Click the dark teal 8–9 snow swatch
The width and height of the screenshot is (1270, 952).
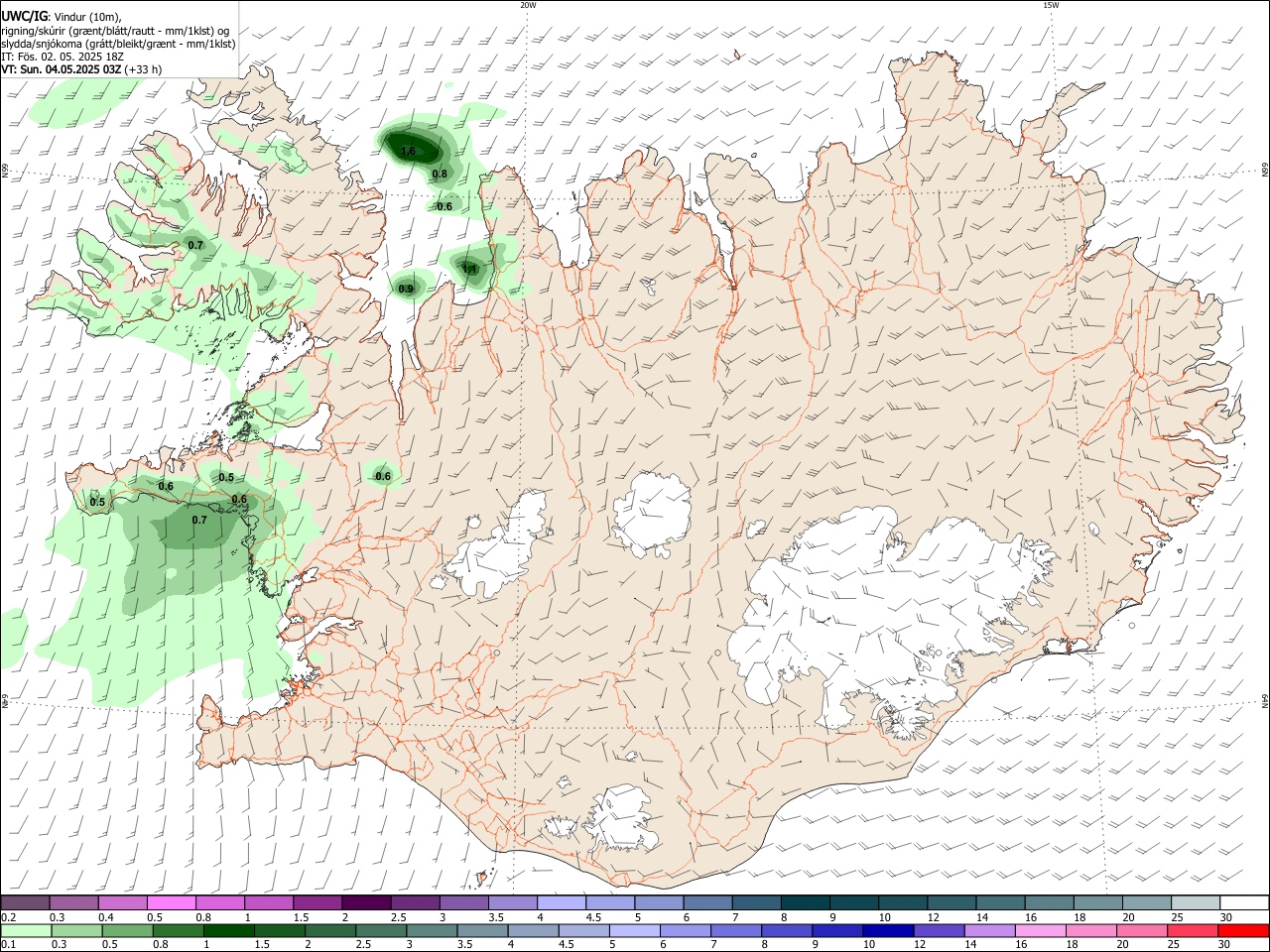coord(806,902)
